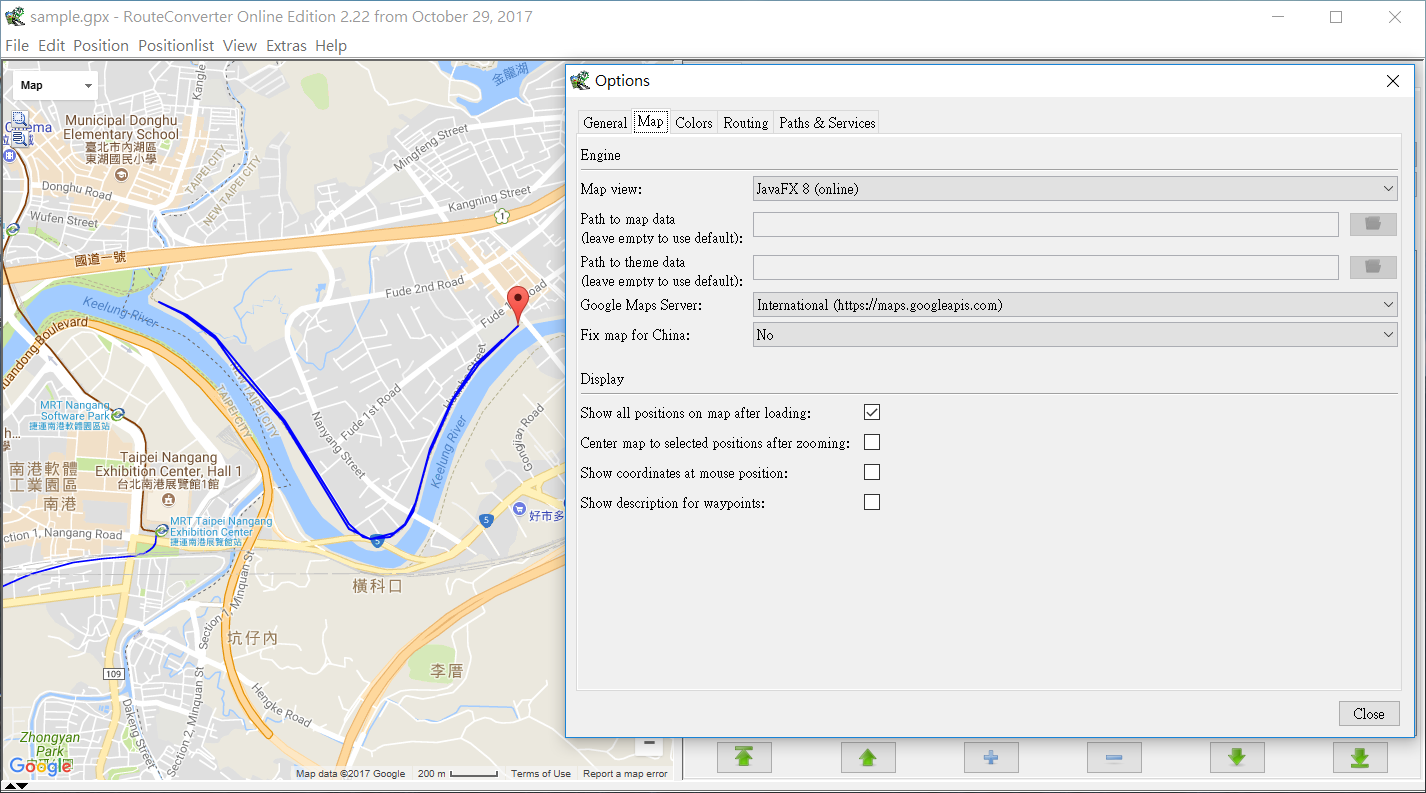Click the move down green arrow button
This screenshot has width=1426, height=793.
tap(1236, 757)
